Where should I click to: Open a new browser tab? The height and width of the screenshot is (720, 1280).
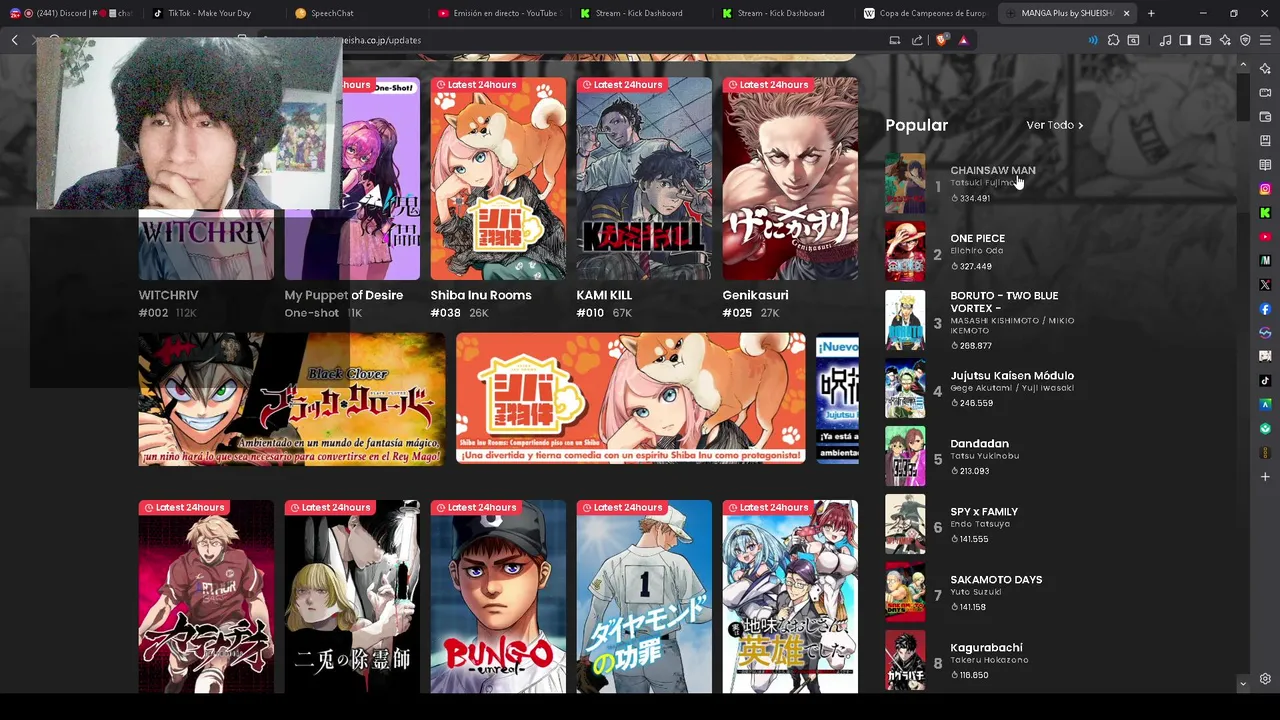[x=1151, y=13]
